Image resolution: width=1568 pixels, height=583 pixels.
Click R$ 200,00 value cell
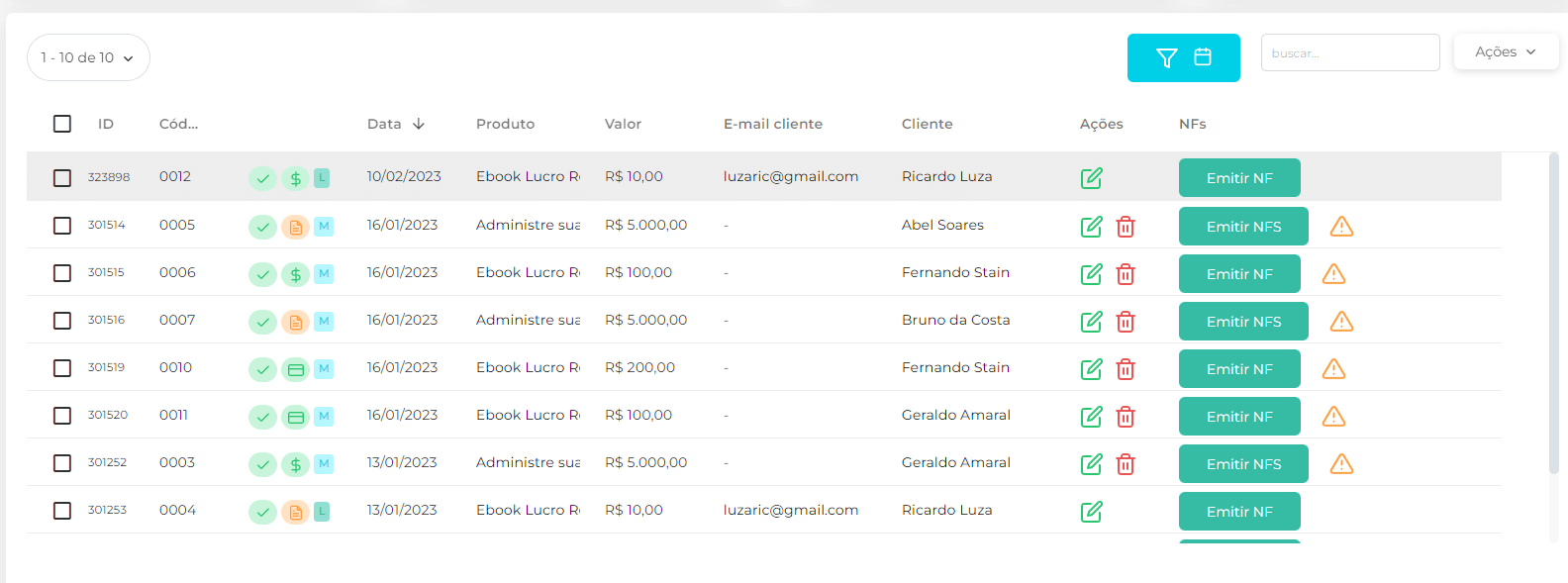[x=639, y=367]
